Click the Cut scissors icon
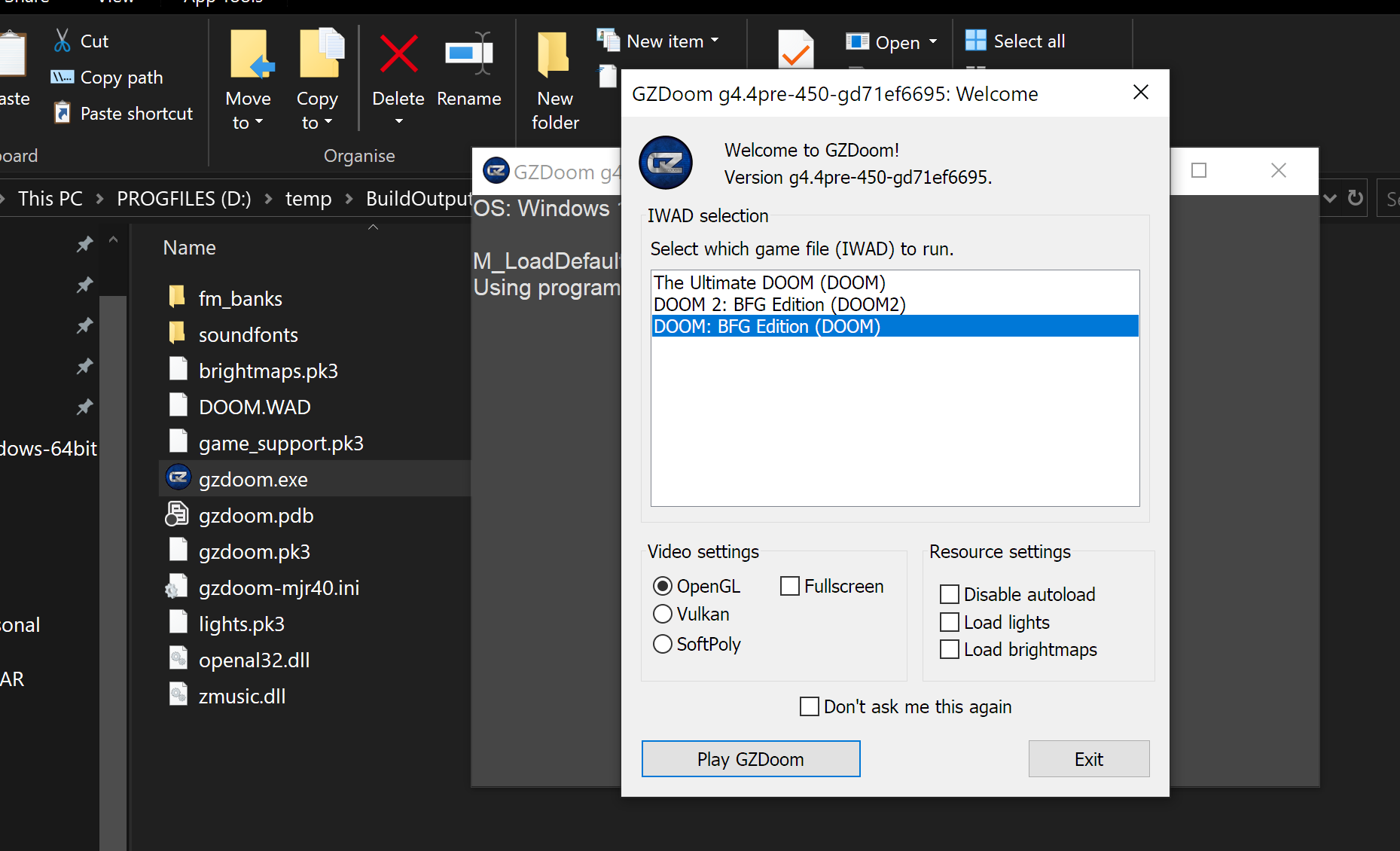Image resolution: width=1400 pixels, height=851 pixels. pyautogui.click(x=63, y=41)
